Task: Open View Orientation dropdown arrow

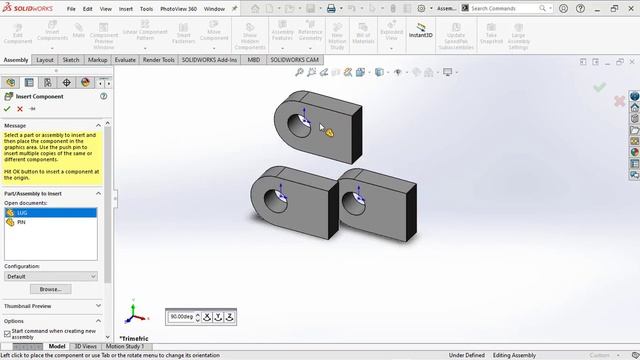Action: 369,73
